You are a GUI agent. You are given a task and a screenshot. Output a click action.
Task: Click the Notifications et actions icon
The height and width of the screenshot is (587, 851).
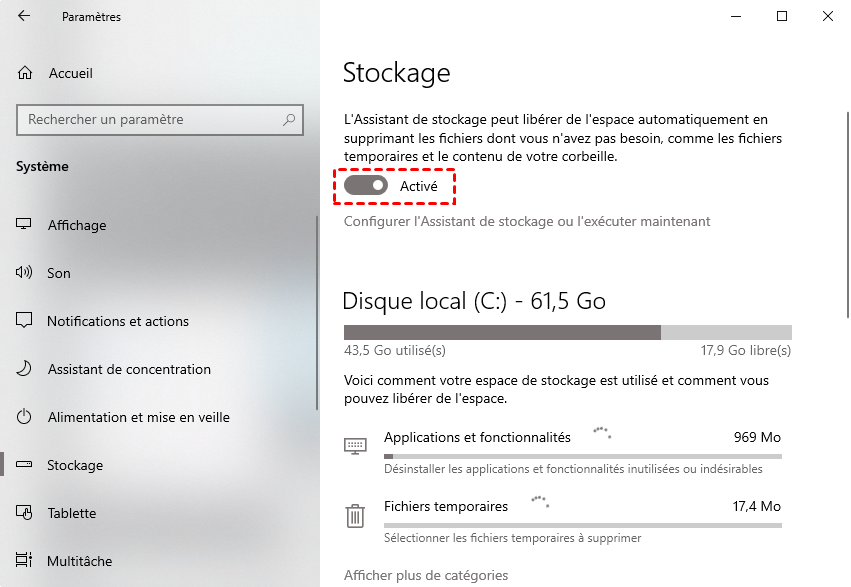(25, 321)
